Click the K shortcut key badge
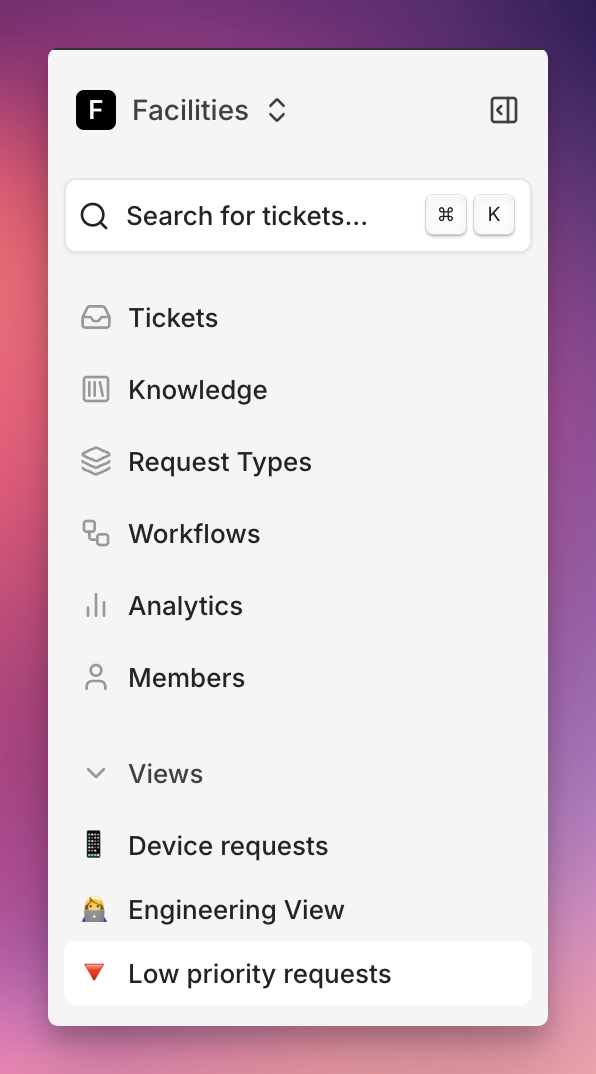This screenshot has width=596, height=1074. tap(494, 215)
